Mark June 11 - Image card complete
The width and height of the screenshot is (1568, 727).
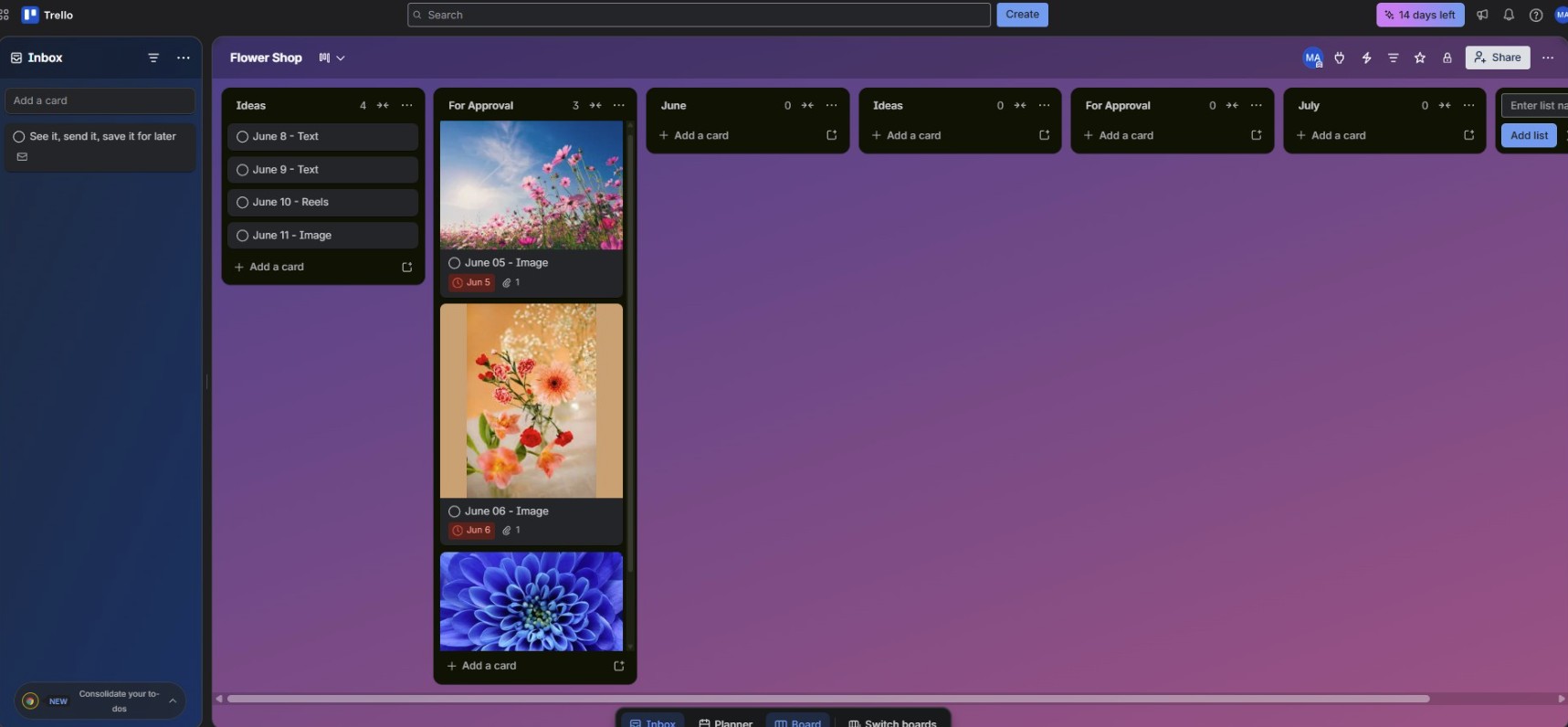point(243,236)
